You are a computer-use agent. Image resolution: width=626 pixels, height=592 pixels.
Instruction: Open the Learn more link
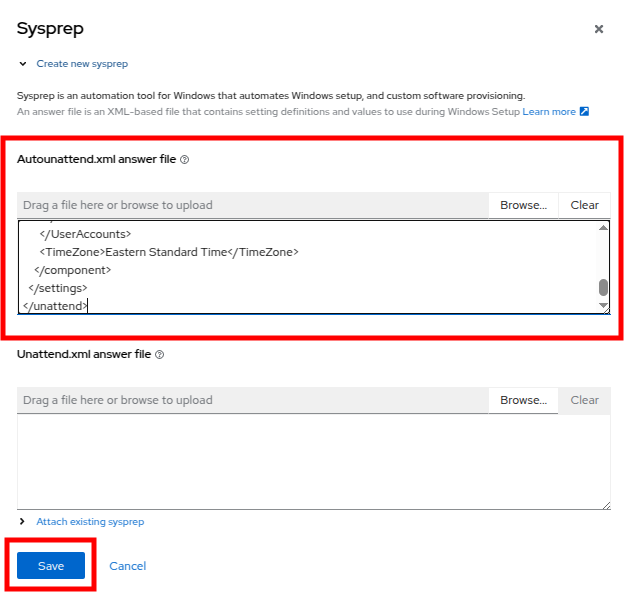coord(549,112)
